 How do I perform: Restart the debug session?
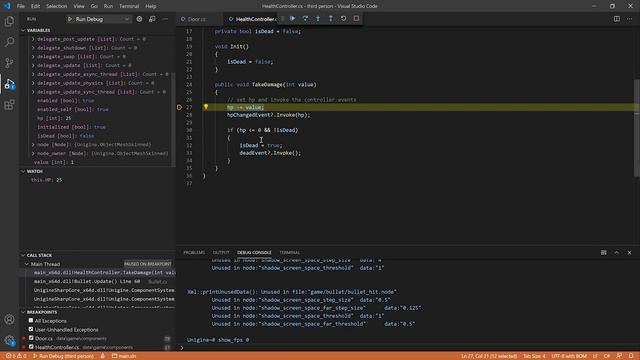coord(343,18)
